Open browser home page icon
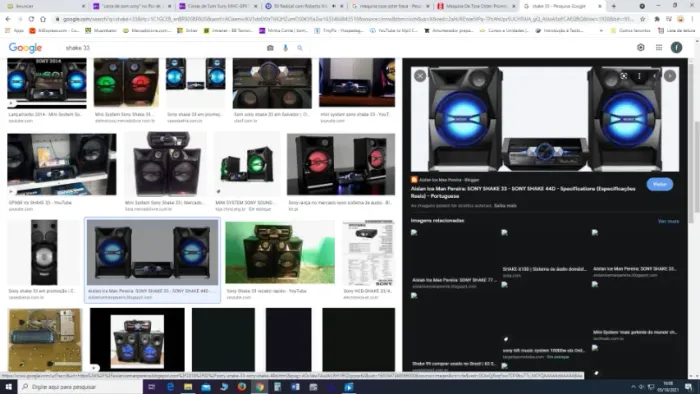 pyautogui.click(x=43, y=19)
